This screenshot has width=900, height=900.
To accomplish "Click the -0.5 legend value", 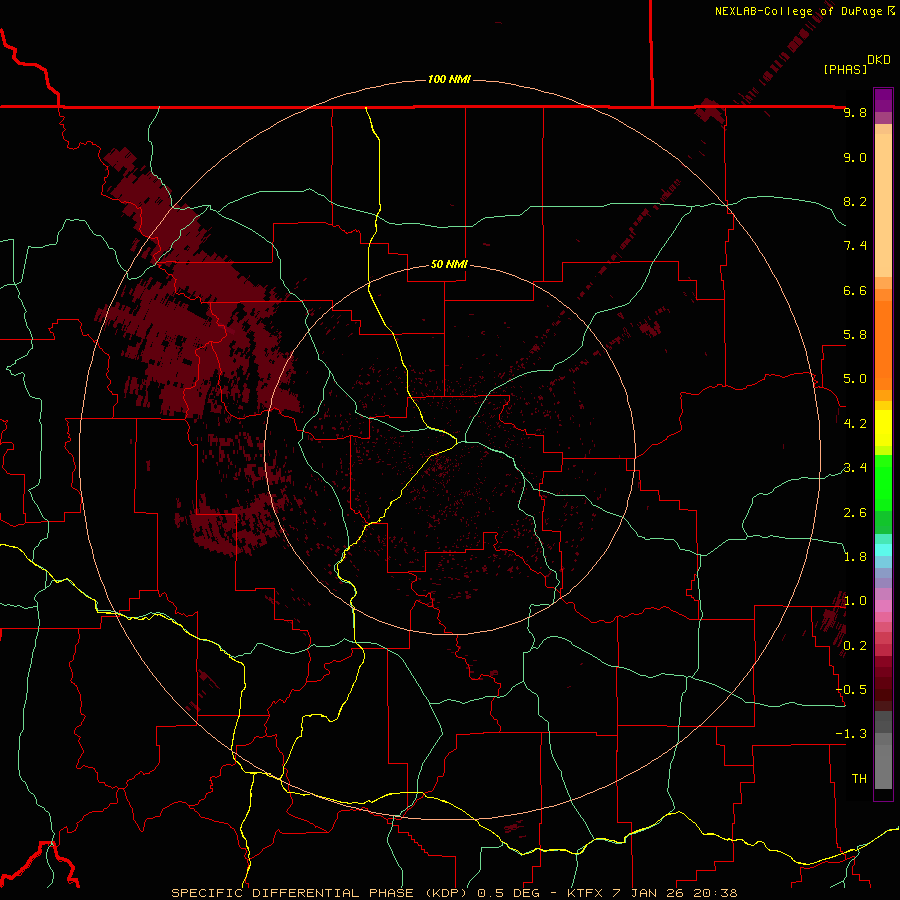I will point(851,690).
